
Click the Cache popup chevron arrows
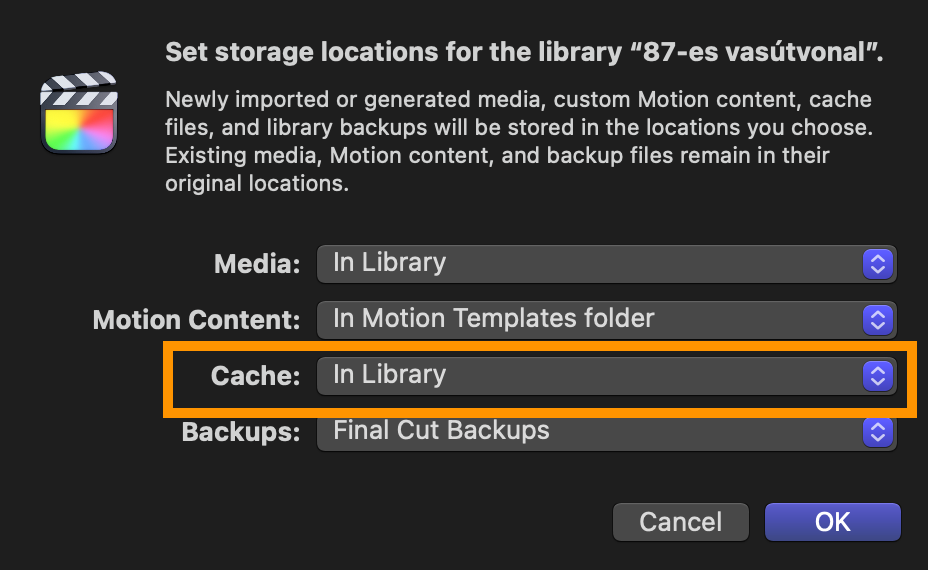point(878,376)
